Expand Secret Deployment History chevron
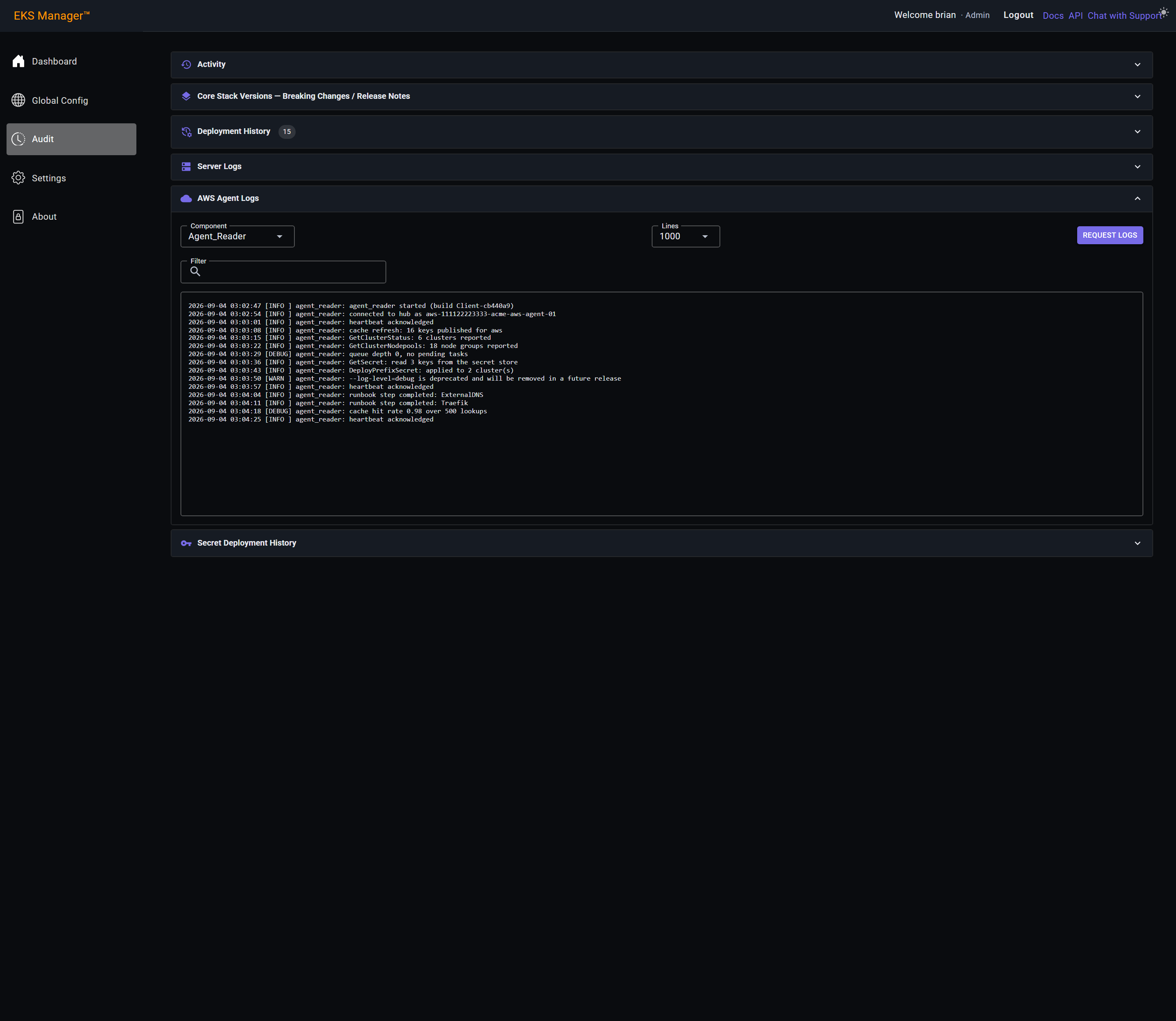 (1137, 543)
